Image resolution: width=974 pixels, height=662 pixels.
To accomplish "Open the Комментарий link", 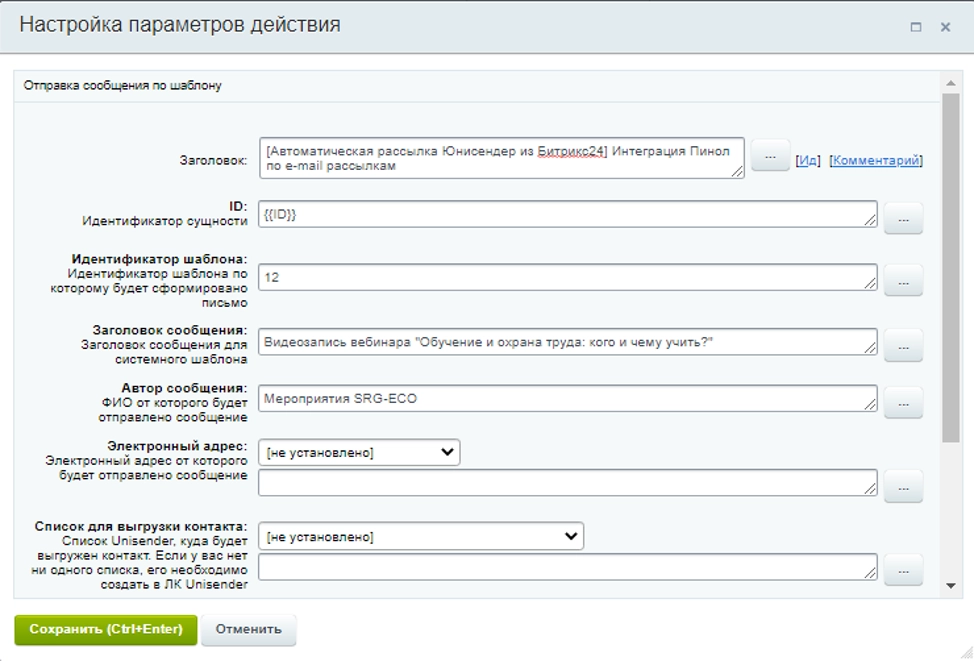I will (x=876, y=160).
